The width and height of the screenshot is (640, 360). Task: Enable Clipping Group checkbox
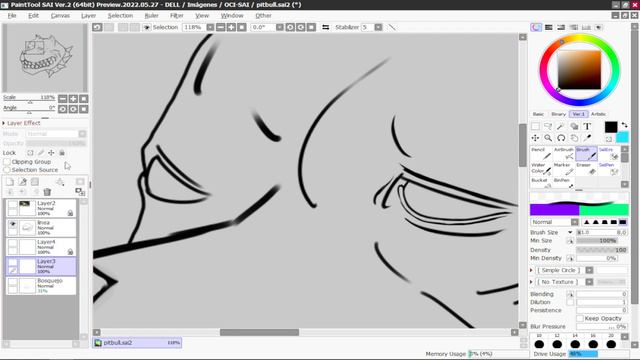(x=7, y=162)
